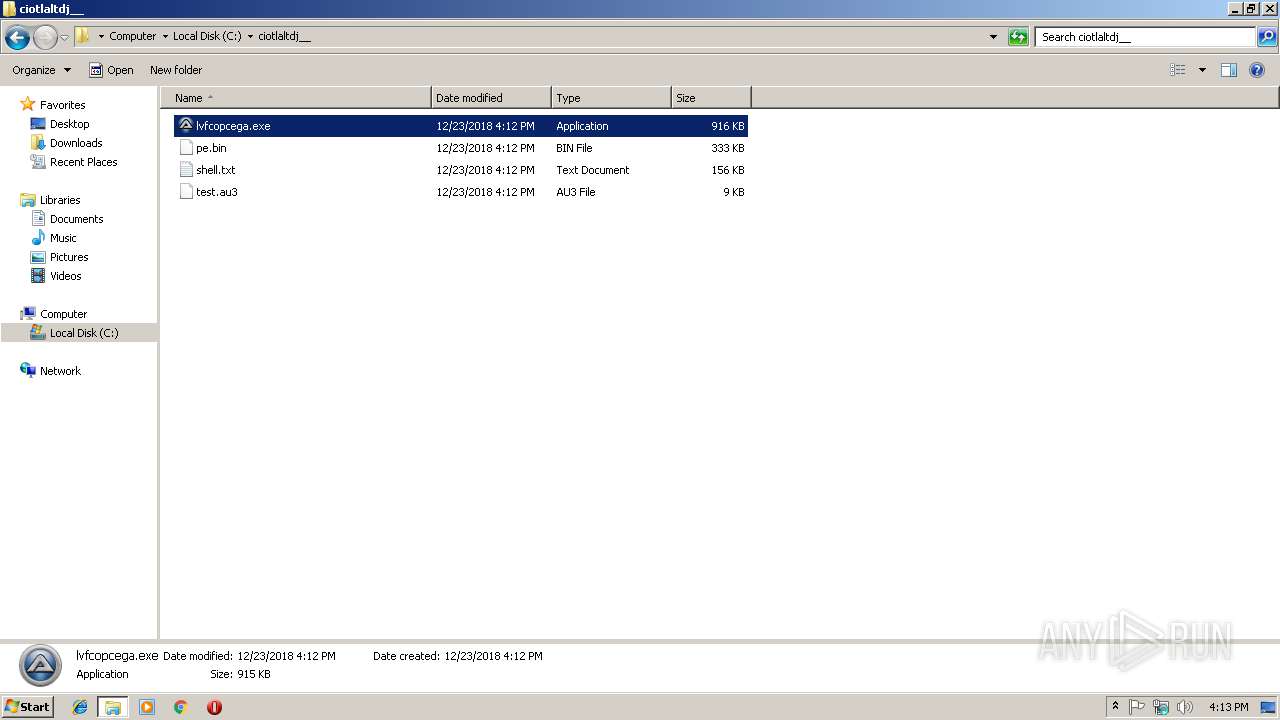Click the Change your view icon
Screen dimensions: 1280x720
coord(1178,70)
